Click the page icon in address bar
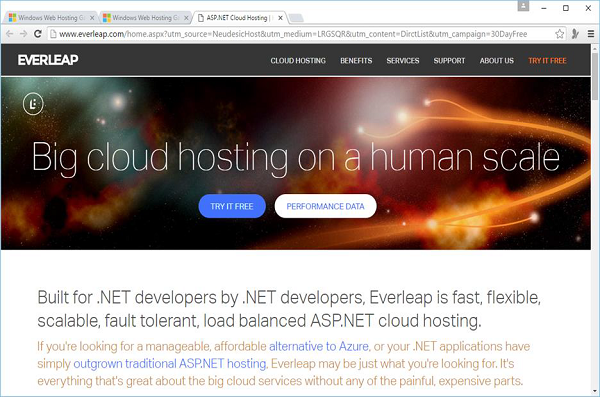The width and height of the screenshot is (600, 397). (x=53, y=34)
